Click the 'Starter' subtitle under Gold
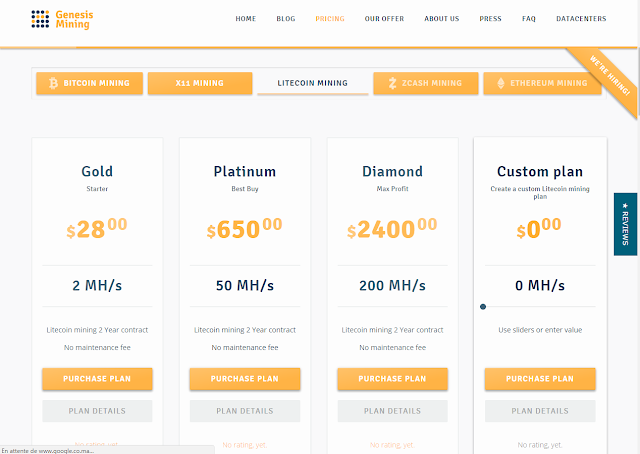 click(x=97, y=189)
